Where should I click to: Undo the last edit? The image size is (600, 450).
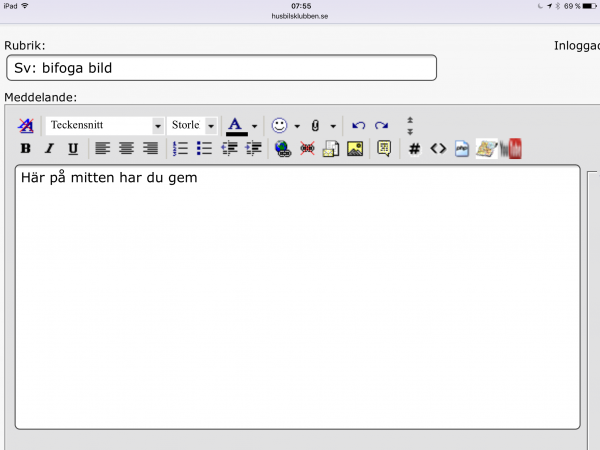(359, 125)
